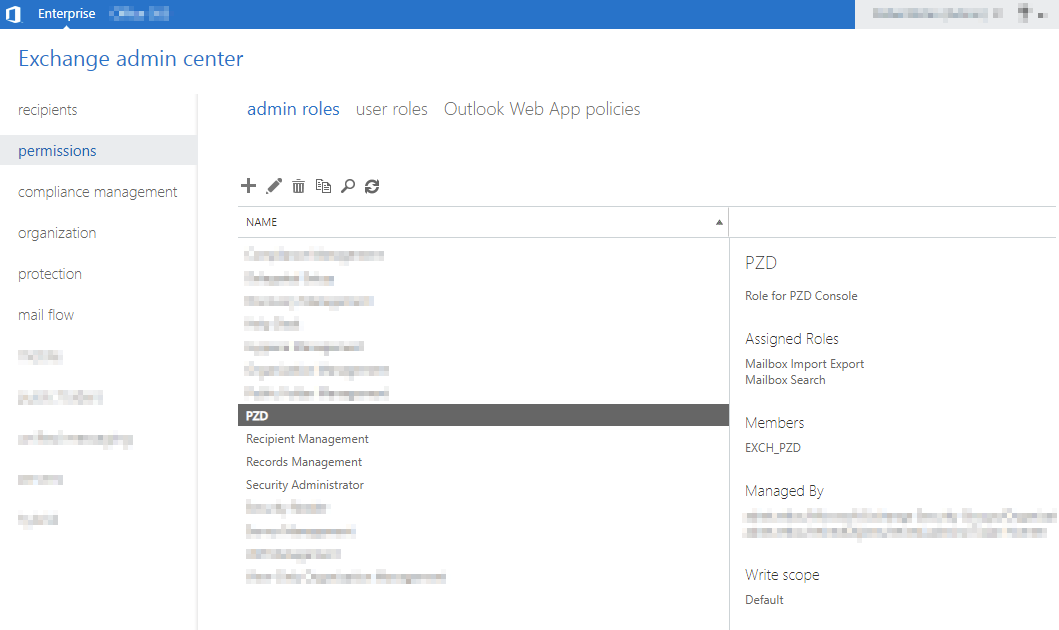The image size is (1059, 630).
Task: Open the mail flow section
Action: click(46, 315)
